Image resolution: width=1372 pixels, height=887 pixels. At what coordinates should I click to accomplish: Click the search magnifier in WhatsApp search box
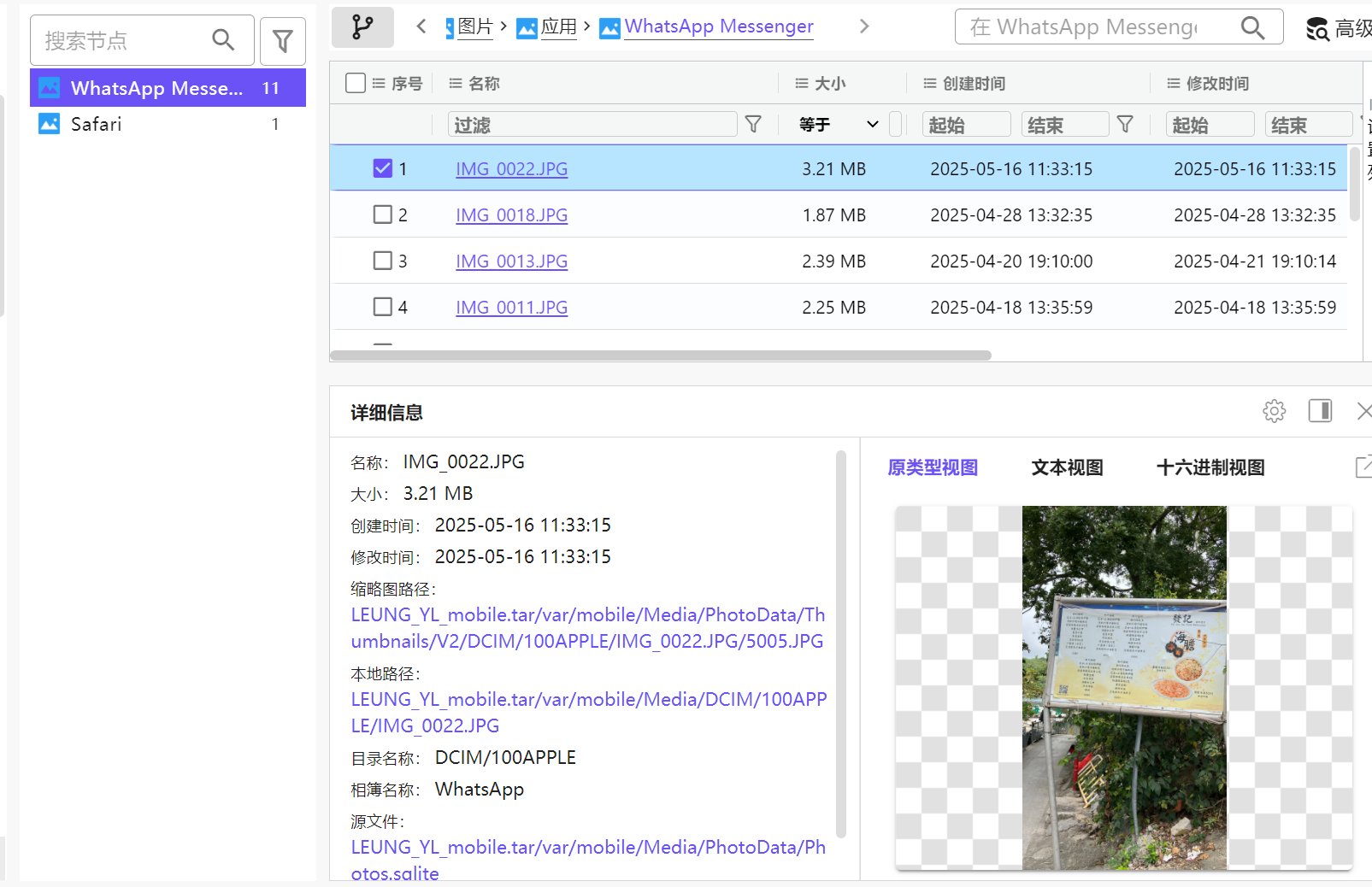point(1252,27)
